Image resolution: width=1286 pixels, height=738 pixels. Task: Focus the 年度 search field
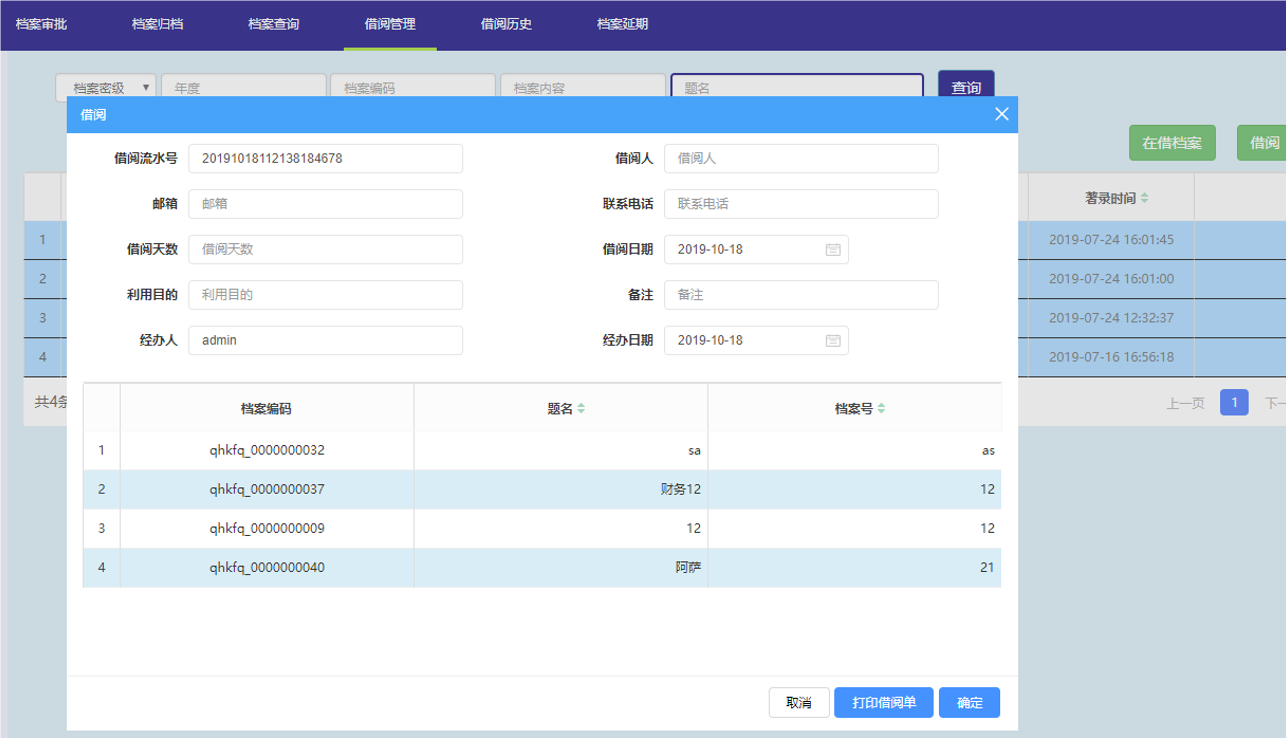(x=244, y=88)
